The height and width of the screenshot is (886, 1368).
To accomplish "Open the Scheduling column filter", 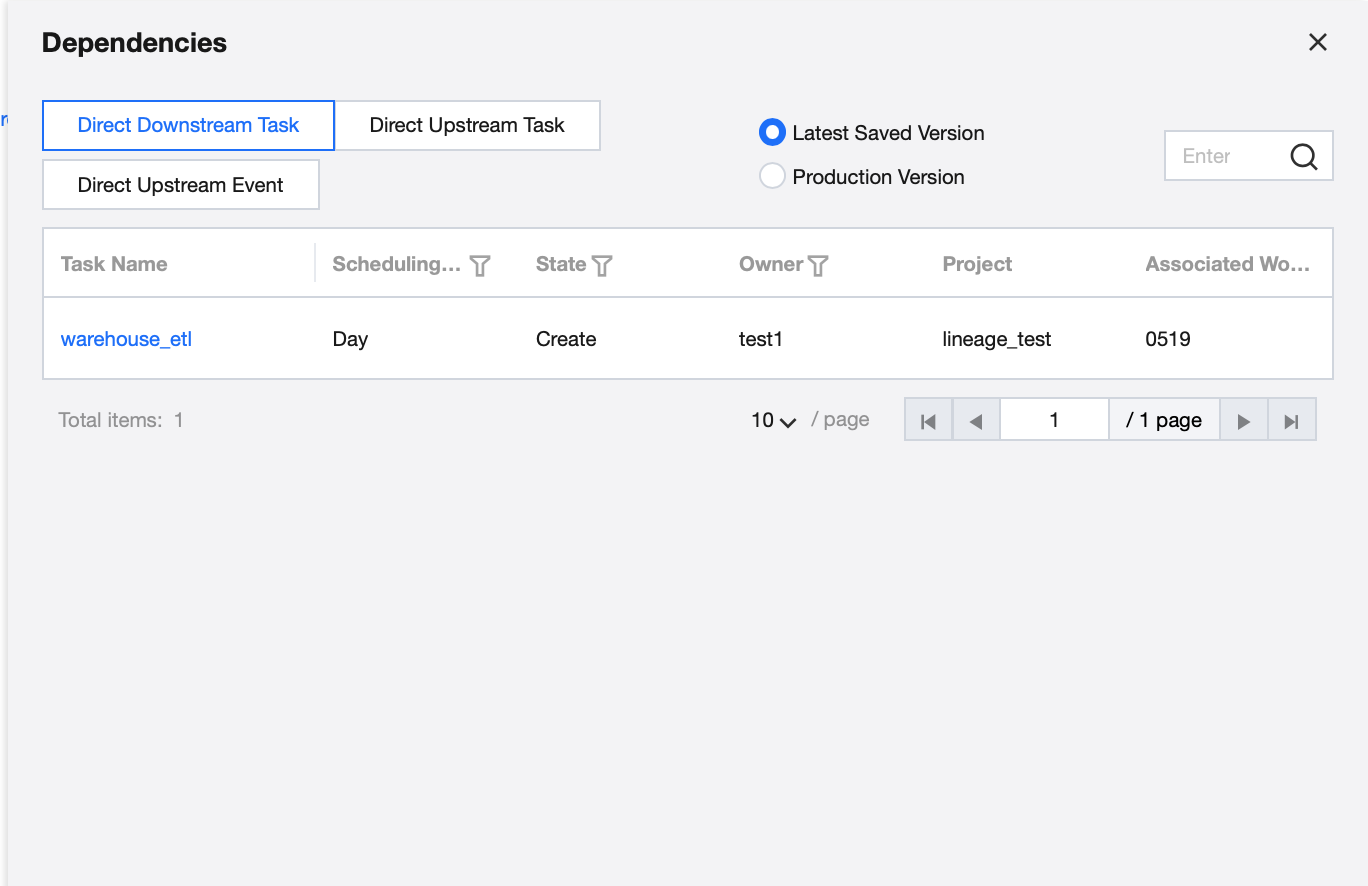I will (x=480, y=265).
